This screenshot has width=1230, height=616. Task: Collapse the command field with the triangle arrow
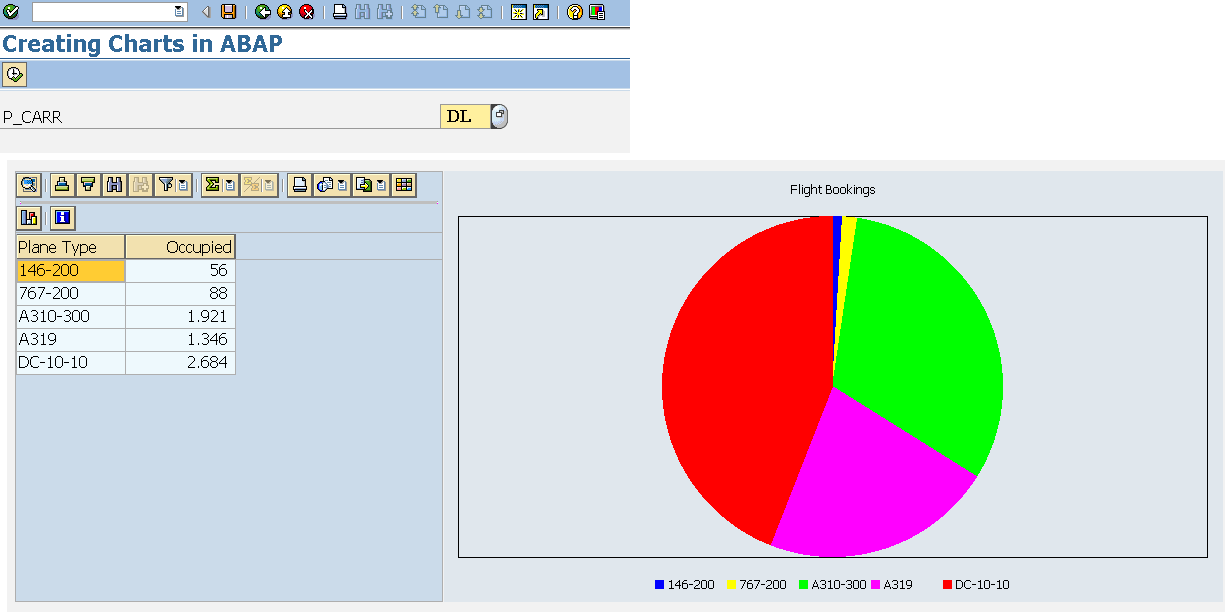(x=206, y=12)
